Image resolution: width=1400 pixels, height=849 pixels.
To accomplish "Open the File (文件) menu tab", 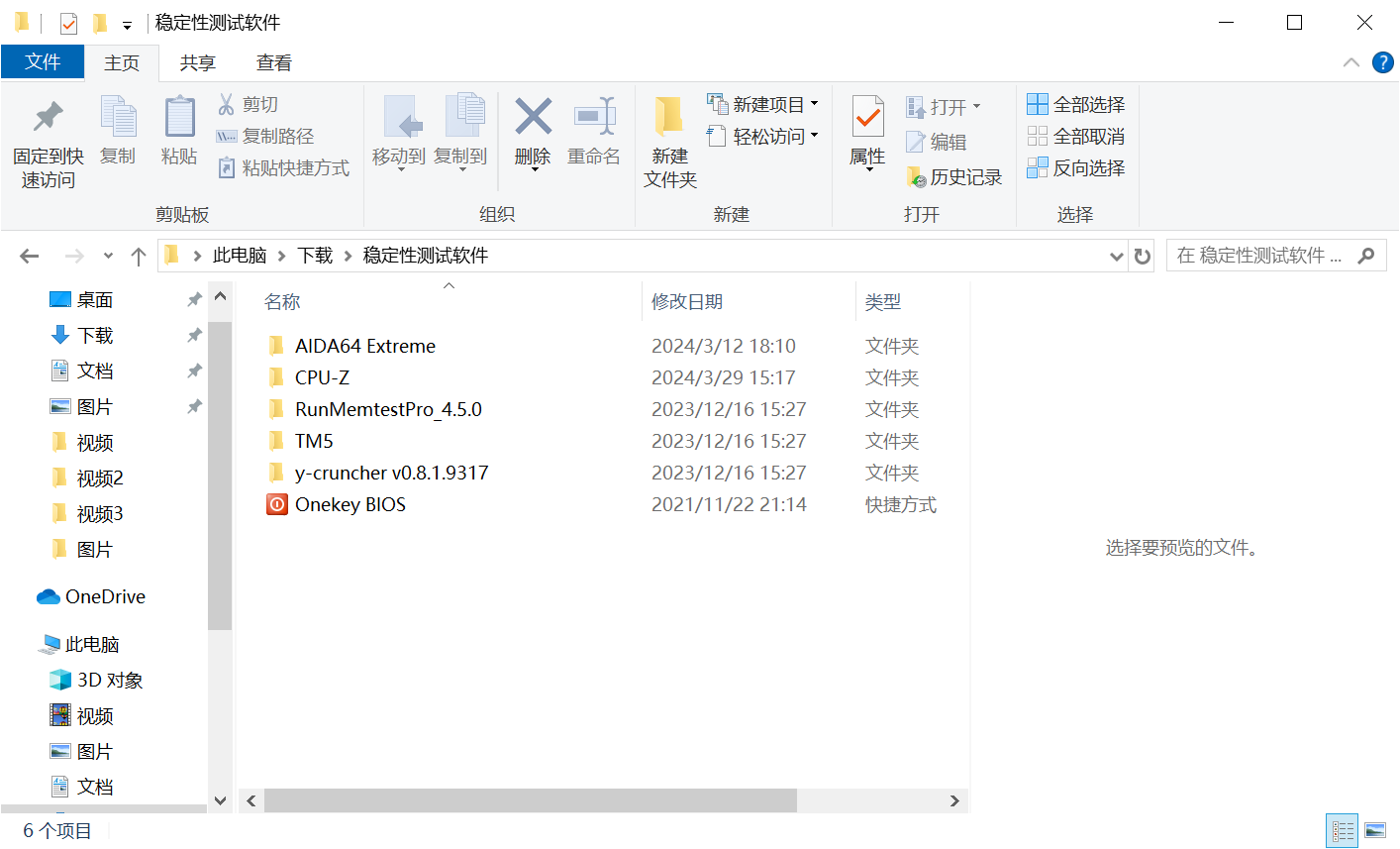I will point(43,61).
